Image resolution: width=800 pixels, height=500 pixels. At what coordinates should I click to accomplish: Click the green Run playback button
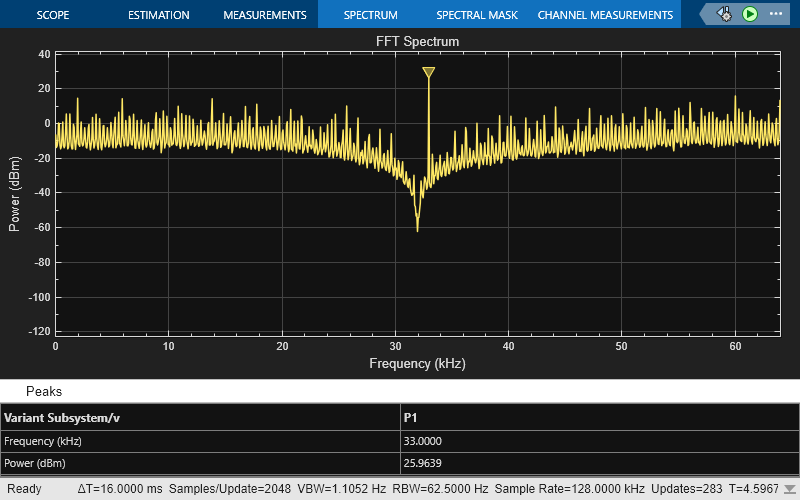pos(750,14)
